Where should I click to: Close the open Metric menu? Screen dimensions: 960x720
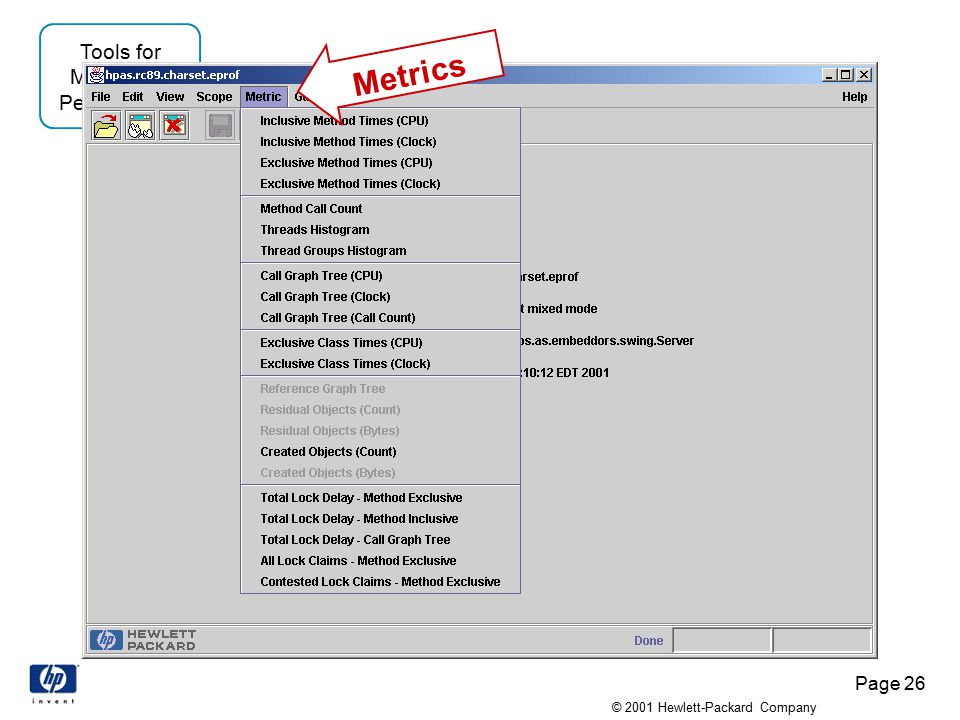(x=263, y=97)
